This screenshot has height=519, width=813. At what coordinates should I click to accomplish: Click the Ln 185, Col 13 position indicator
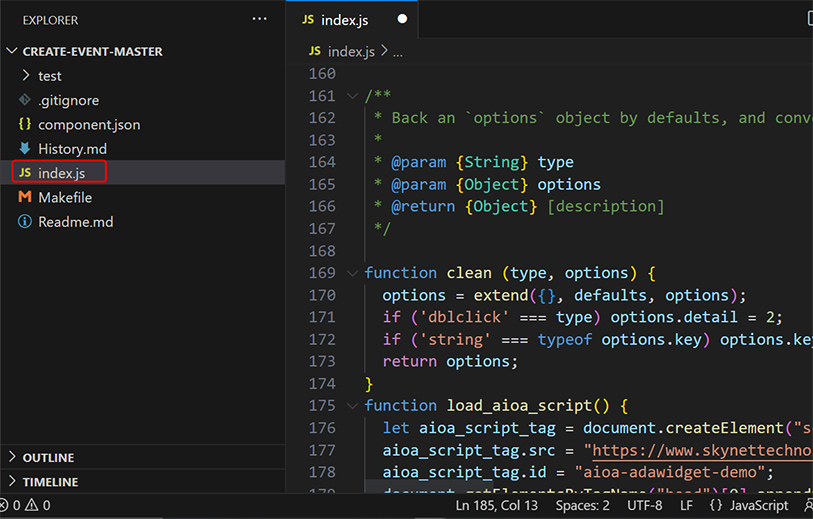[497, 506]
